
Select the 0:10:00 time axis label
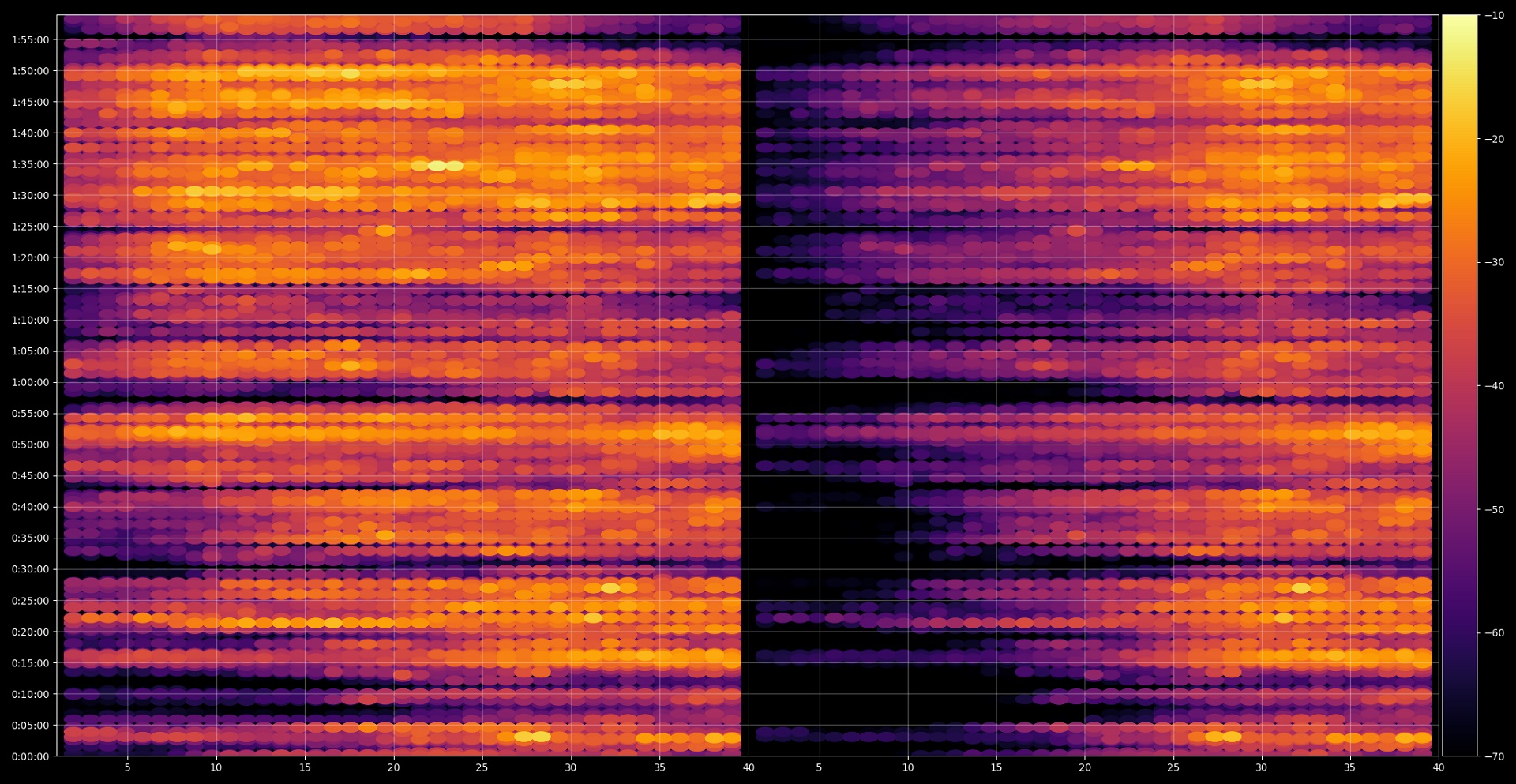coord(30,694)
